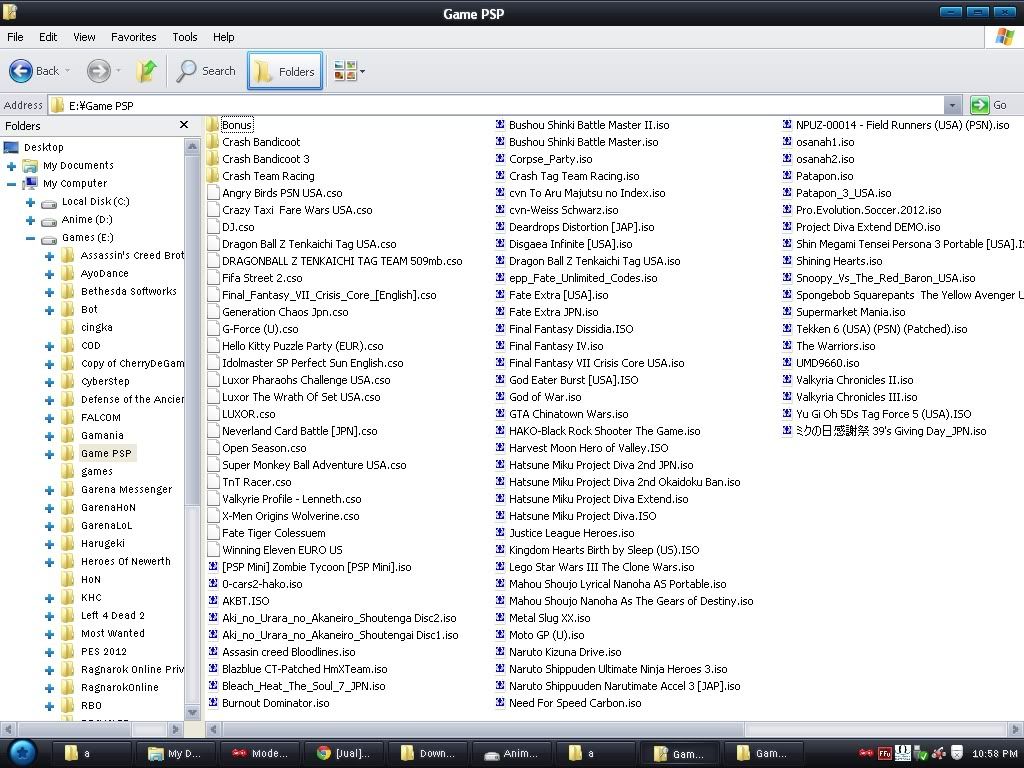This screenshot has width=1024, height=768.
Task: Select the Game PSP folder in tree
Action: pyautogui.click(x=106, y=453)
